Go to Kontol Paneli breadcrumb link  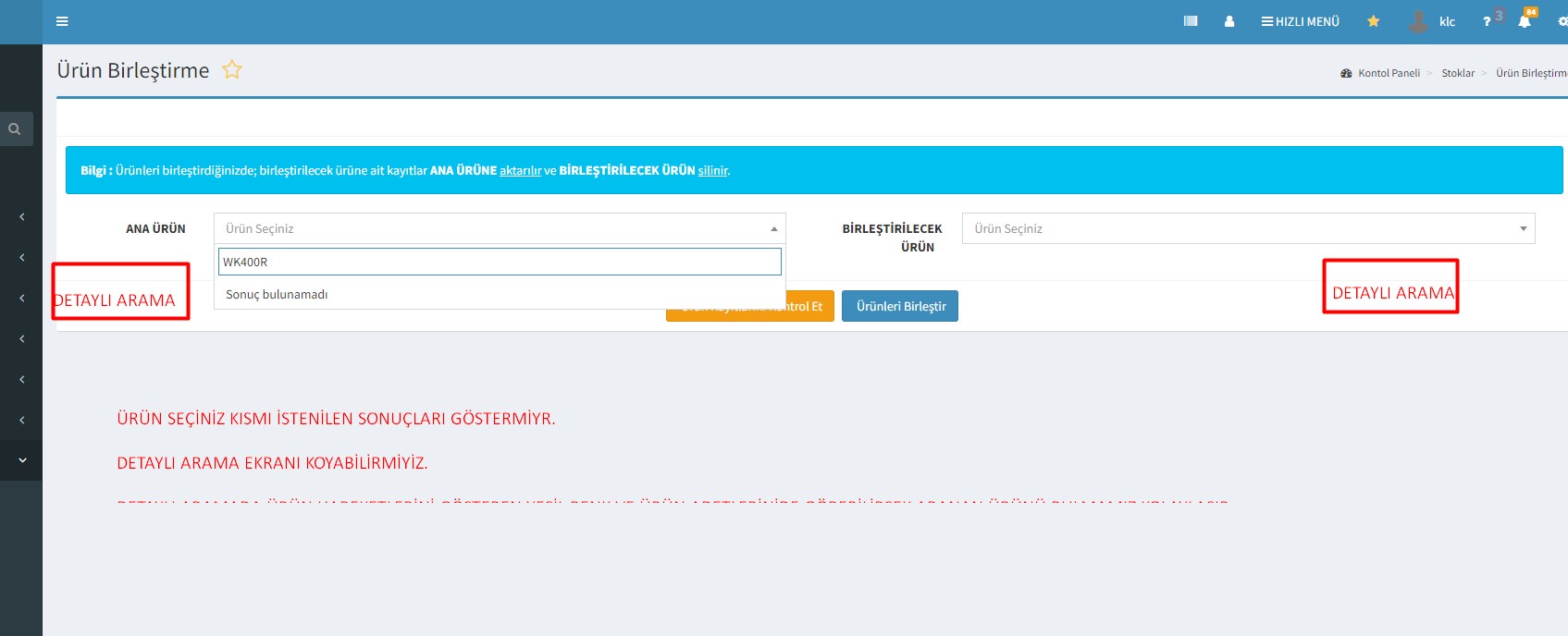[x=1388, y=73]
